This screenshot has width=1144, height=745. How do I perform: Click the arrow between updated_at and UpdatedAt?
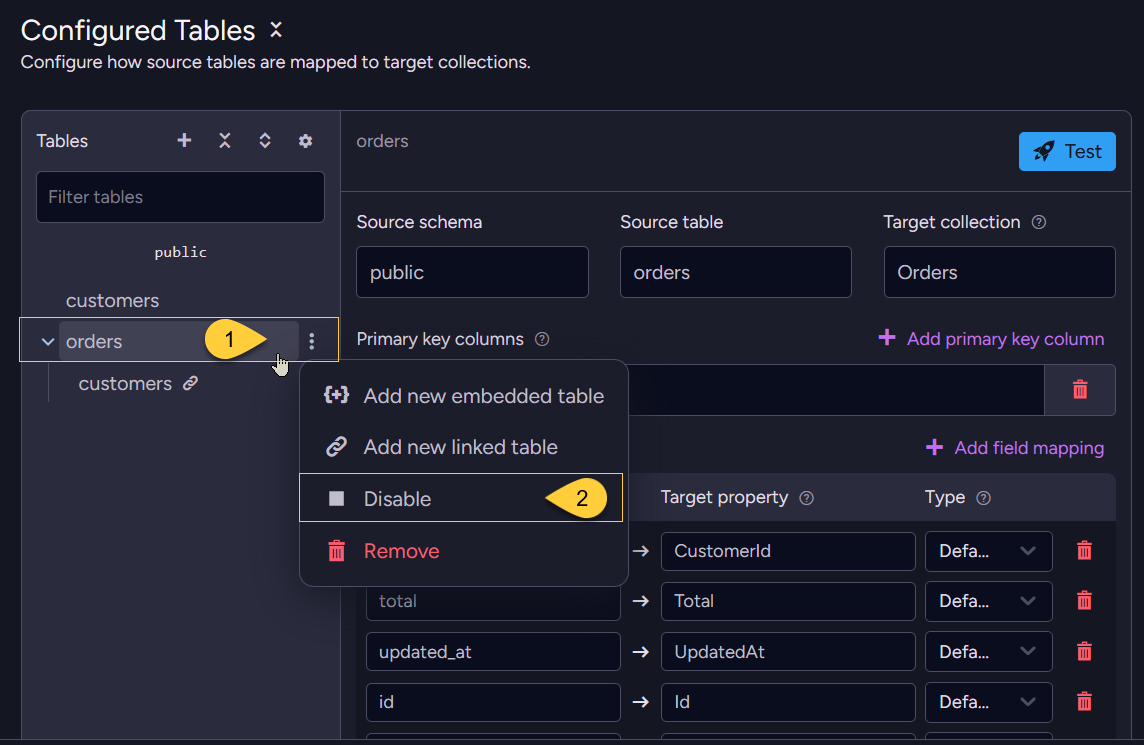click(641, 652)
